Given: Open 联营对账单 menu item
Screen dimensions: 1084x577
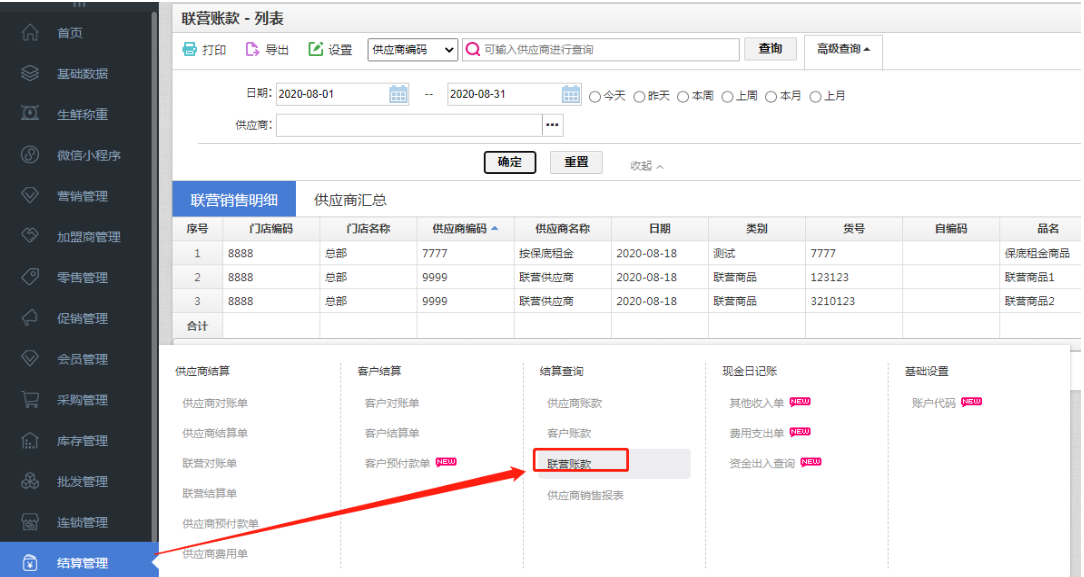Looking at the screenshot, I should tap(209, 463).
